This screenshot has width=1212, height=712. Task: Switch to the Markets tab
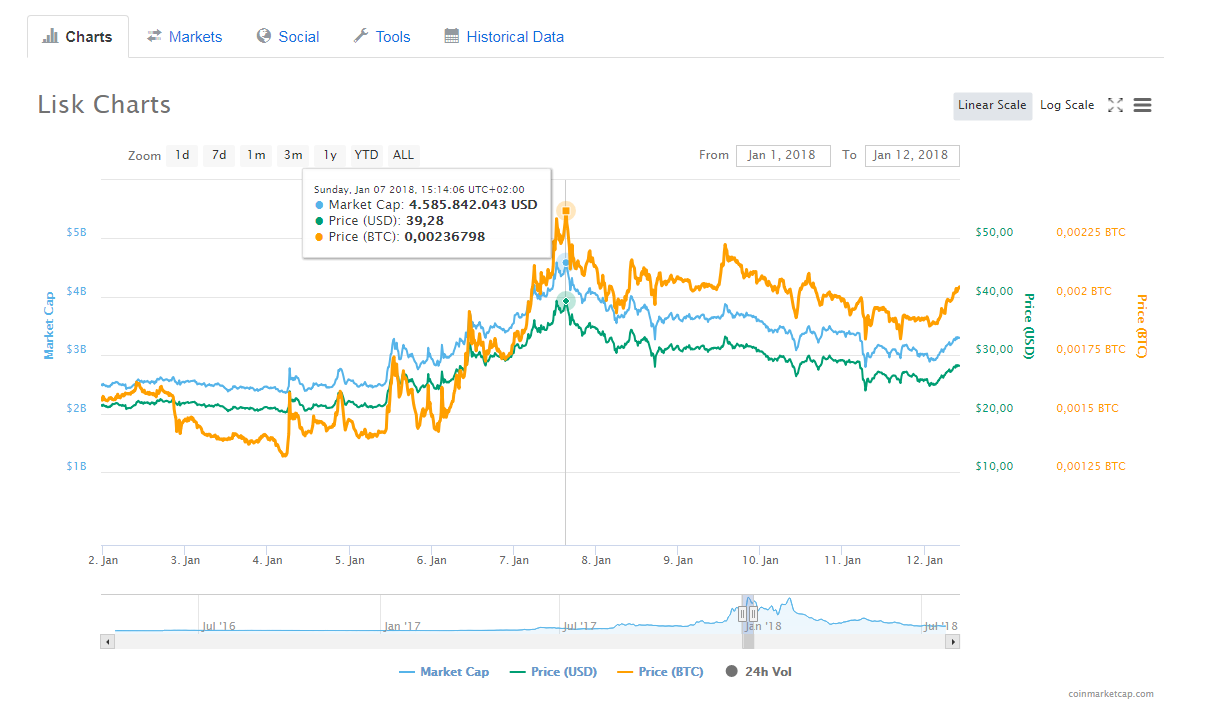185,37
